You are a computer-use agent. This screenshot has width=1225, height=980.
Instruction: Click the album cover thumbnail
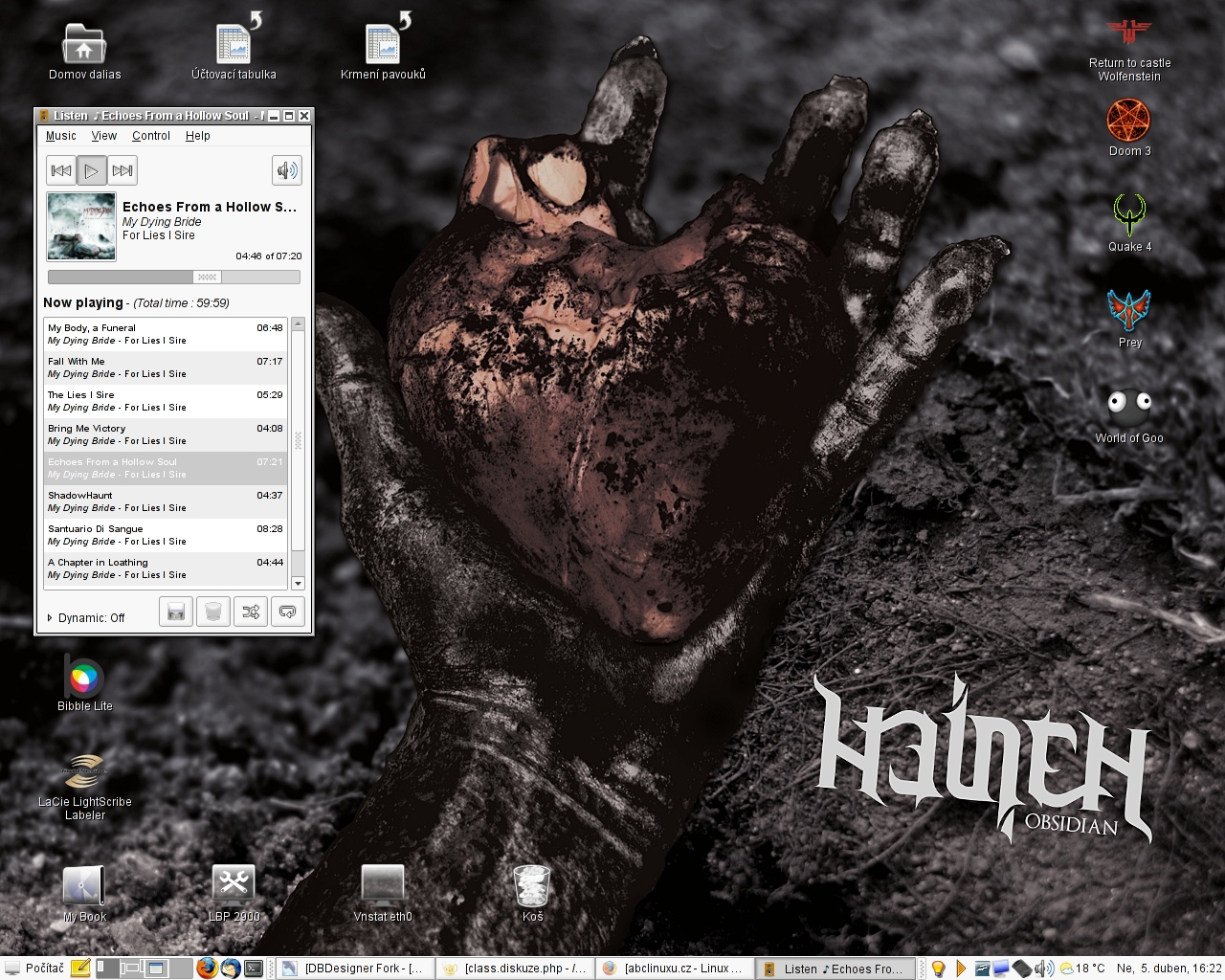click(x=81, y=227)
